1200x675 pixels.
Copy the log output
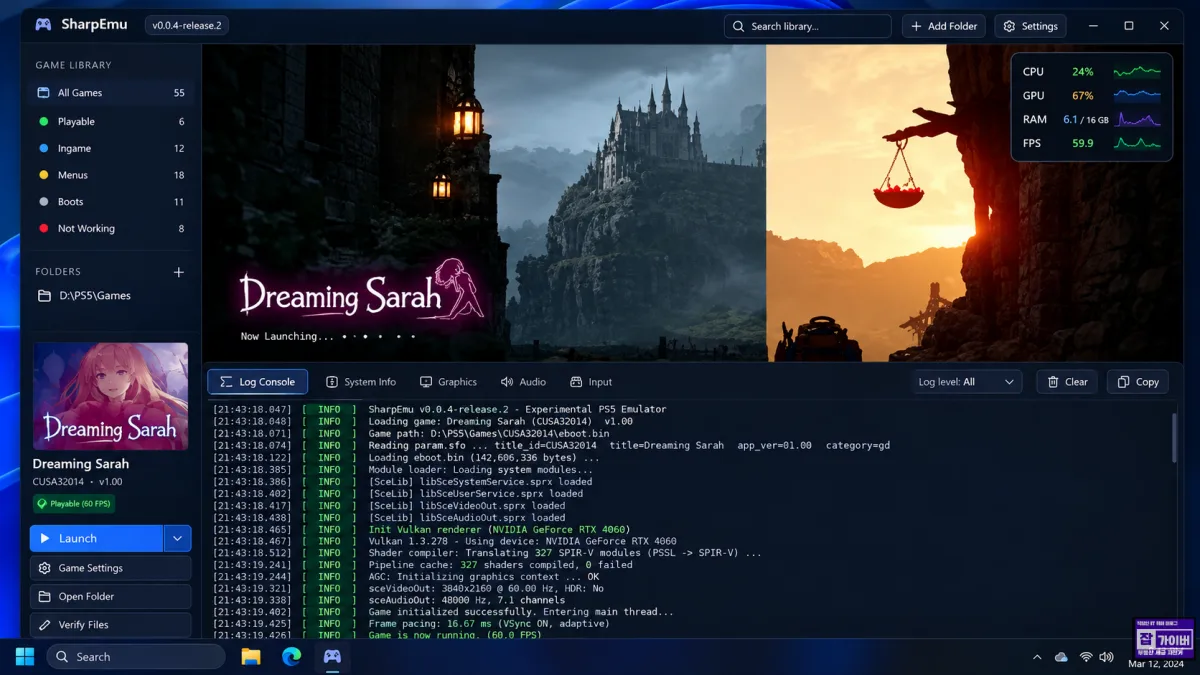tap(1138, 382)
